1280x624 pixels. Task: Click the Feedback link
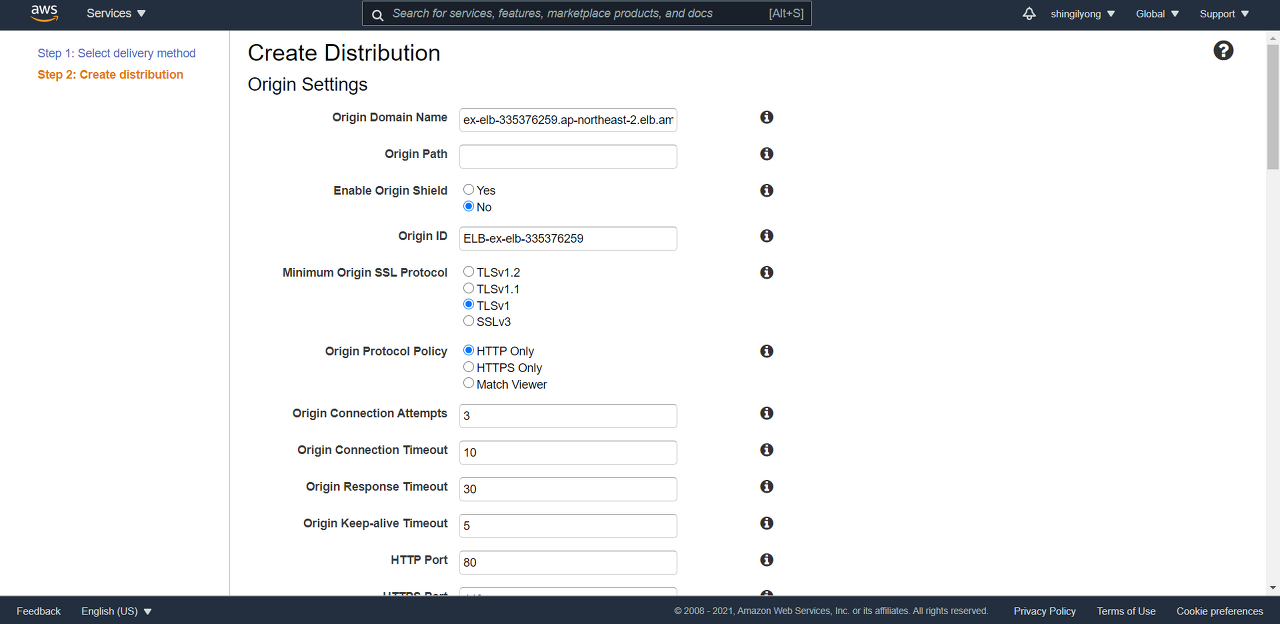coord(39,611)
